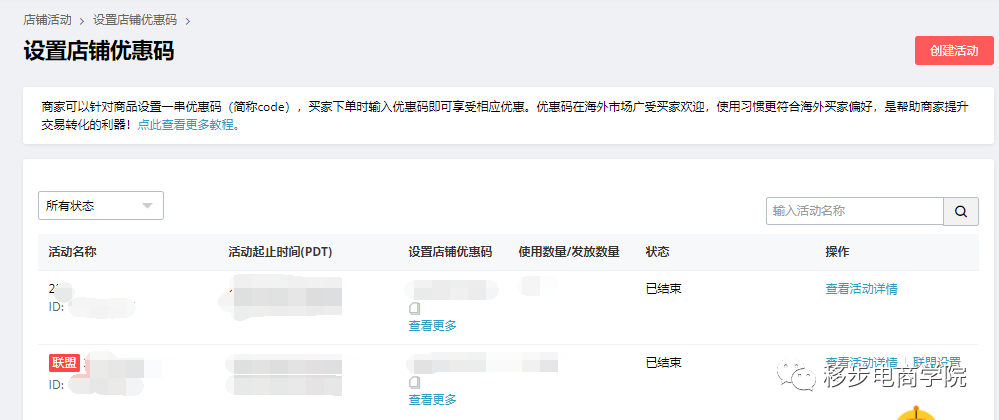View 查看活动详情 for first ended row
The image size is (999, 420).
pos(861,289)
